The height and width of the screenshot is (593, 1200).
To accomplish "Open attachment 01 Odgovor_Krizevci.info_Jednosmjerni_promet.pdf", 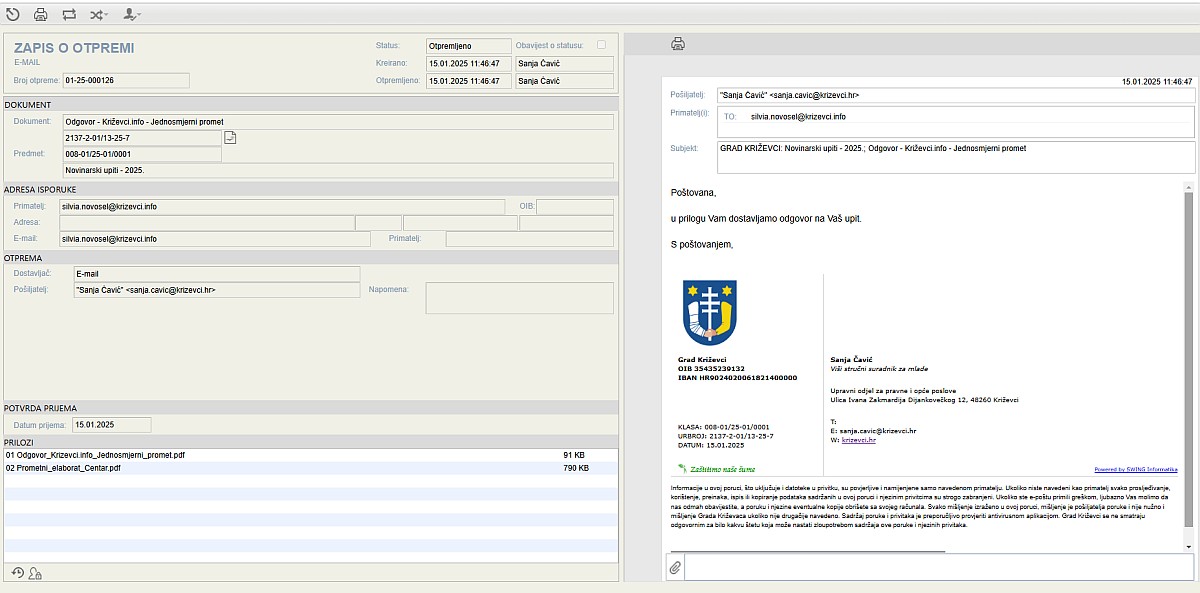I will click(x=95, y=455).
